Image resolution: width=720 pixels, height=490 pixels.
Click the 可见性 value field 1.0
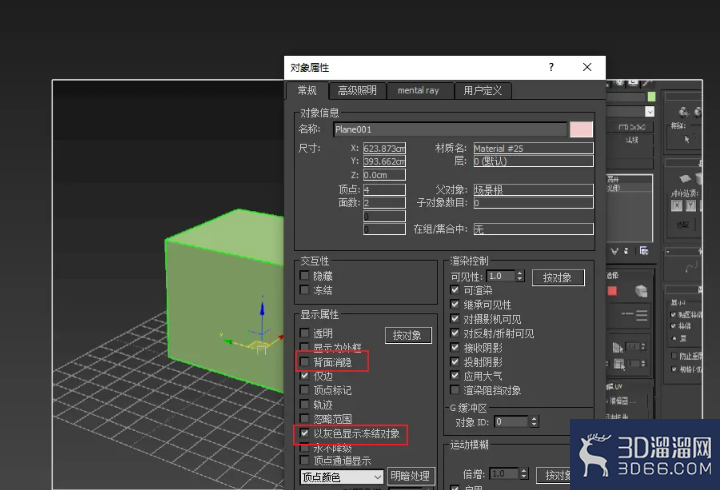click(501, 276)
